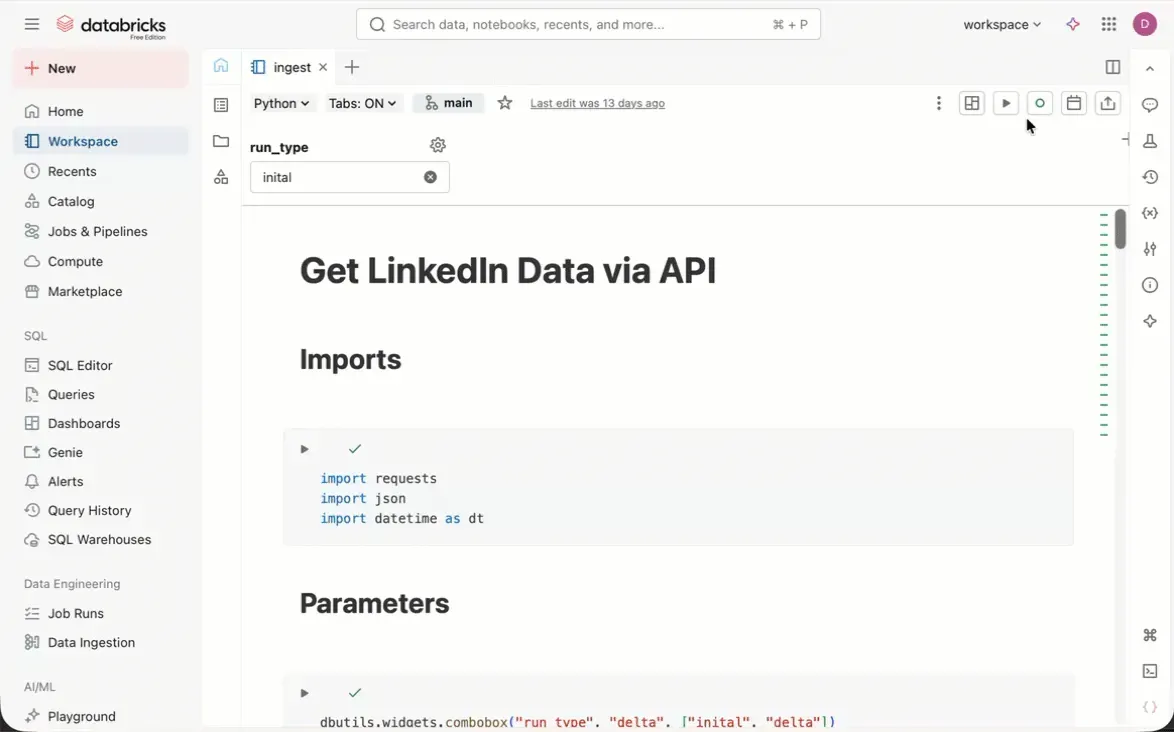Open Alerts in sidebar
The height and width of the screenshot is (732, 1174).
pos(101,481)
